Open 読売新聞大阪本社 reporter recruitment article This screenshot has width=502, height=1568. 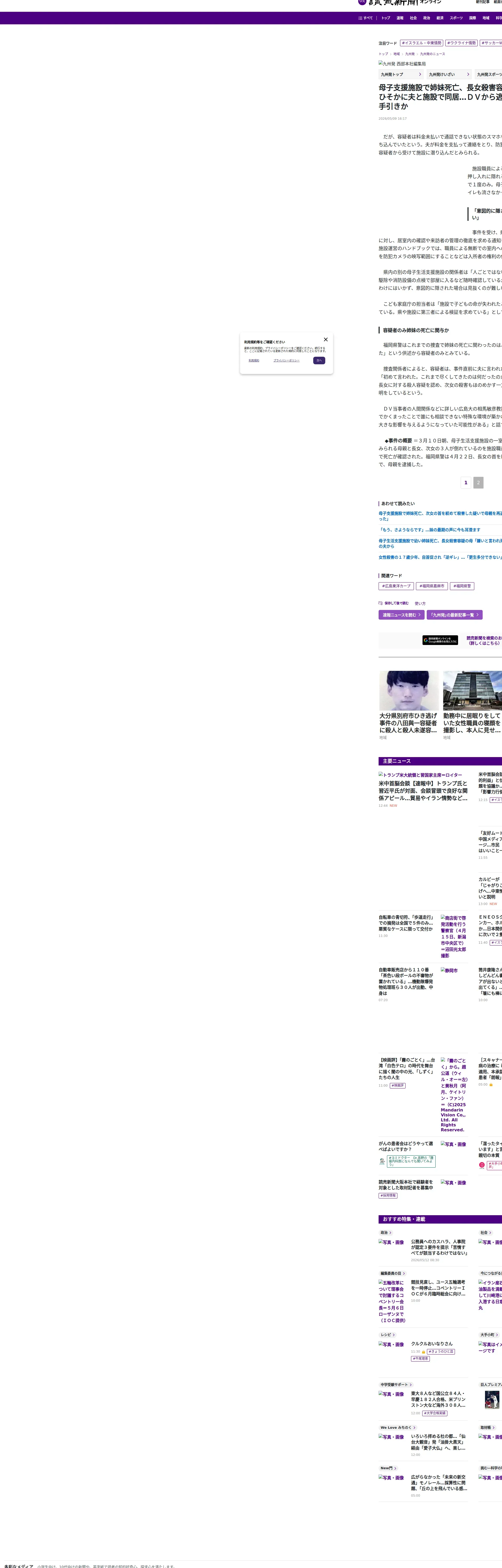[406, 1185]
